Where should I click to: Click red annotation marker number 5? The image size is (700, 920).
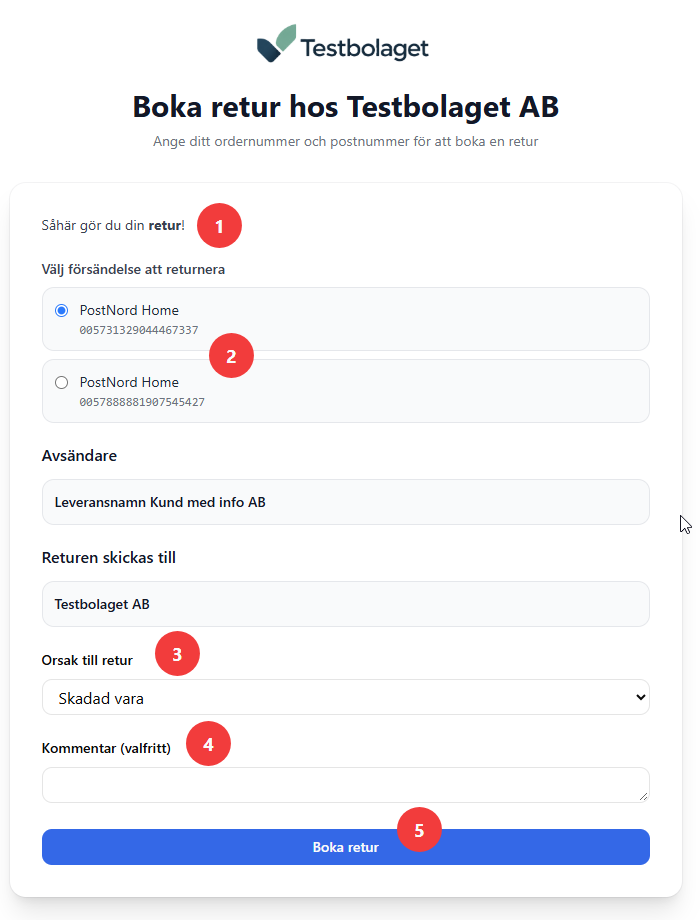[419, 830]
